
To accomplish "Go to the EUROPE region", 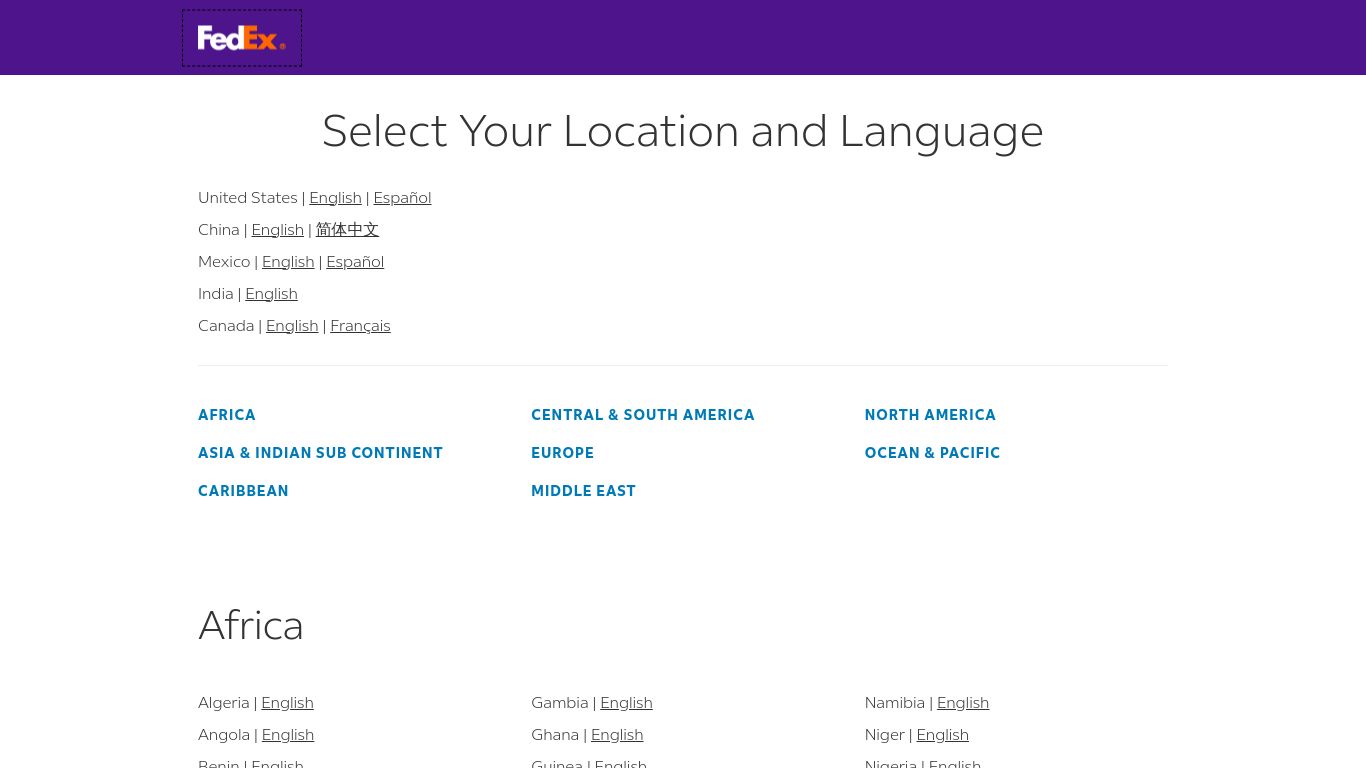I will (x=562, y=453).
